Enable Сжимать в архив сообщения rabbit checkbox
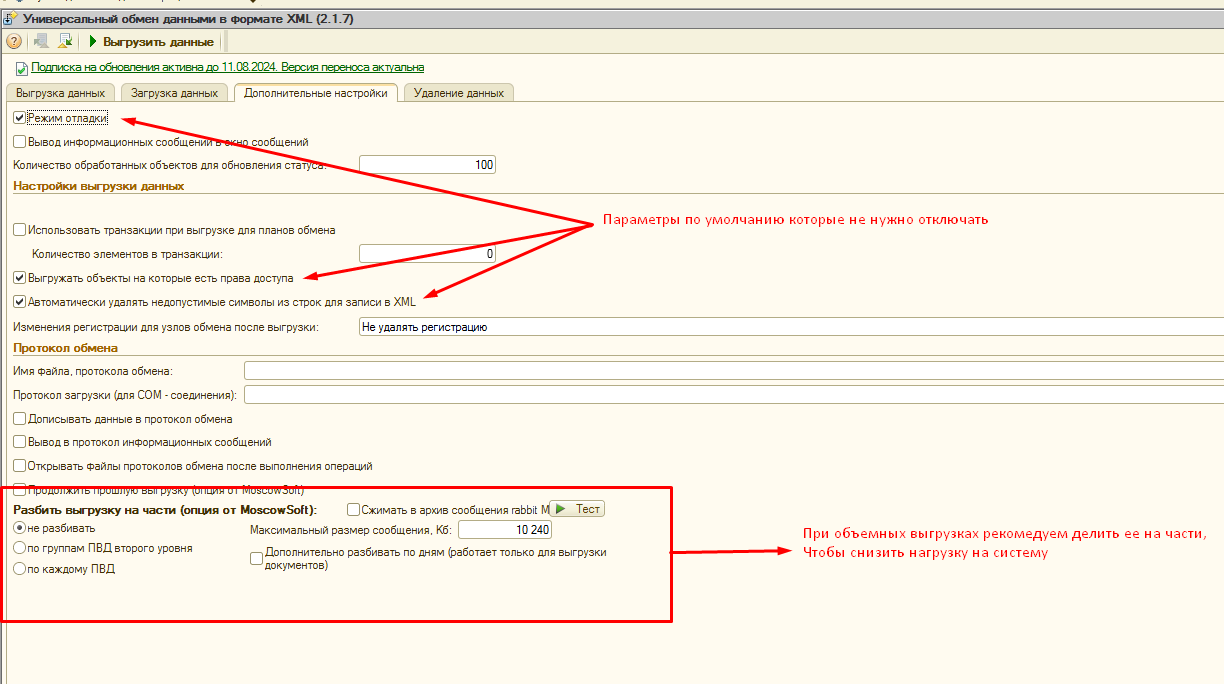1224x684 pixels. coord(353,509)
